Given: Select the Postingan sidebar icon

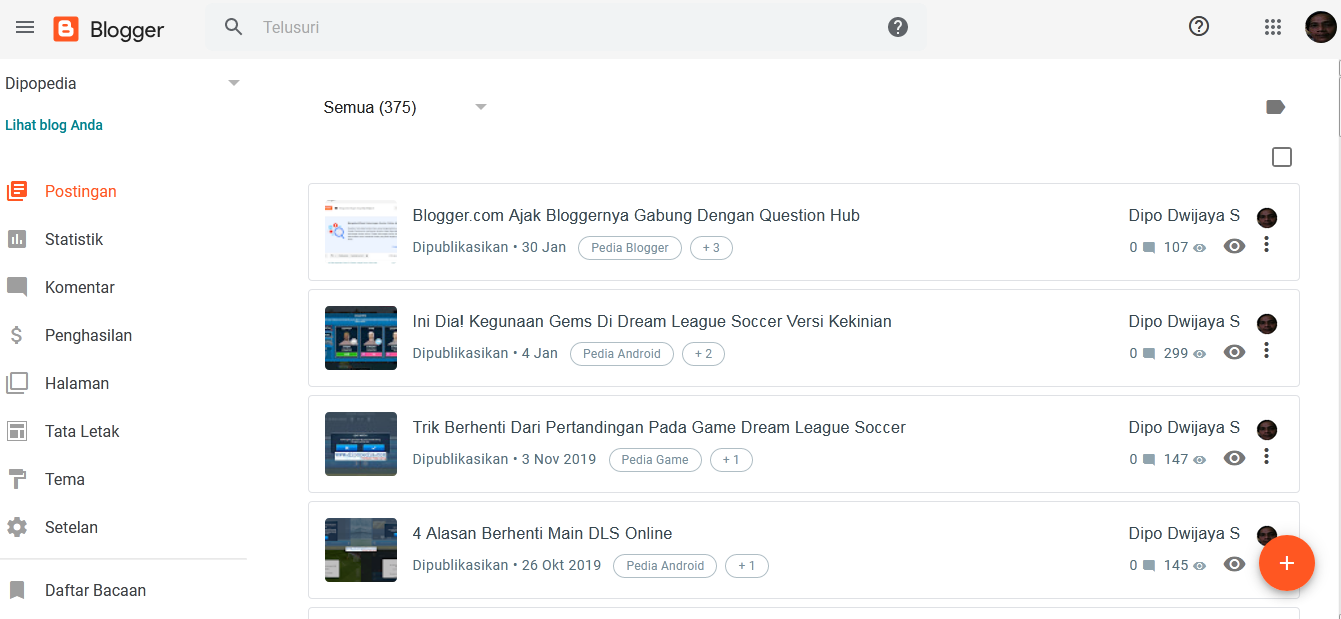Looking at the screenshot, I should (17, 190).
